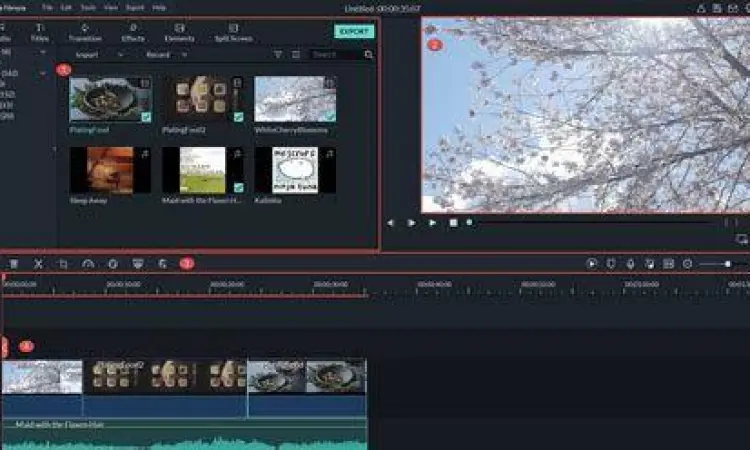
Task: Switch to the Split Screen tab
Action: point(233,33)
